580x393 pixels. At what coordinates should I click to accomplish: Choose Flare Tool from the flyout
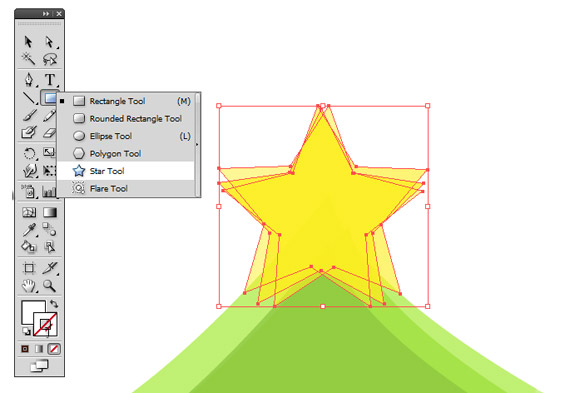(126, 188)
